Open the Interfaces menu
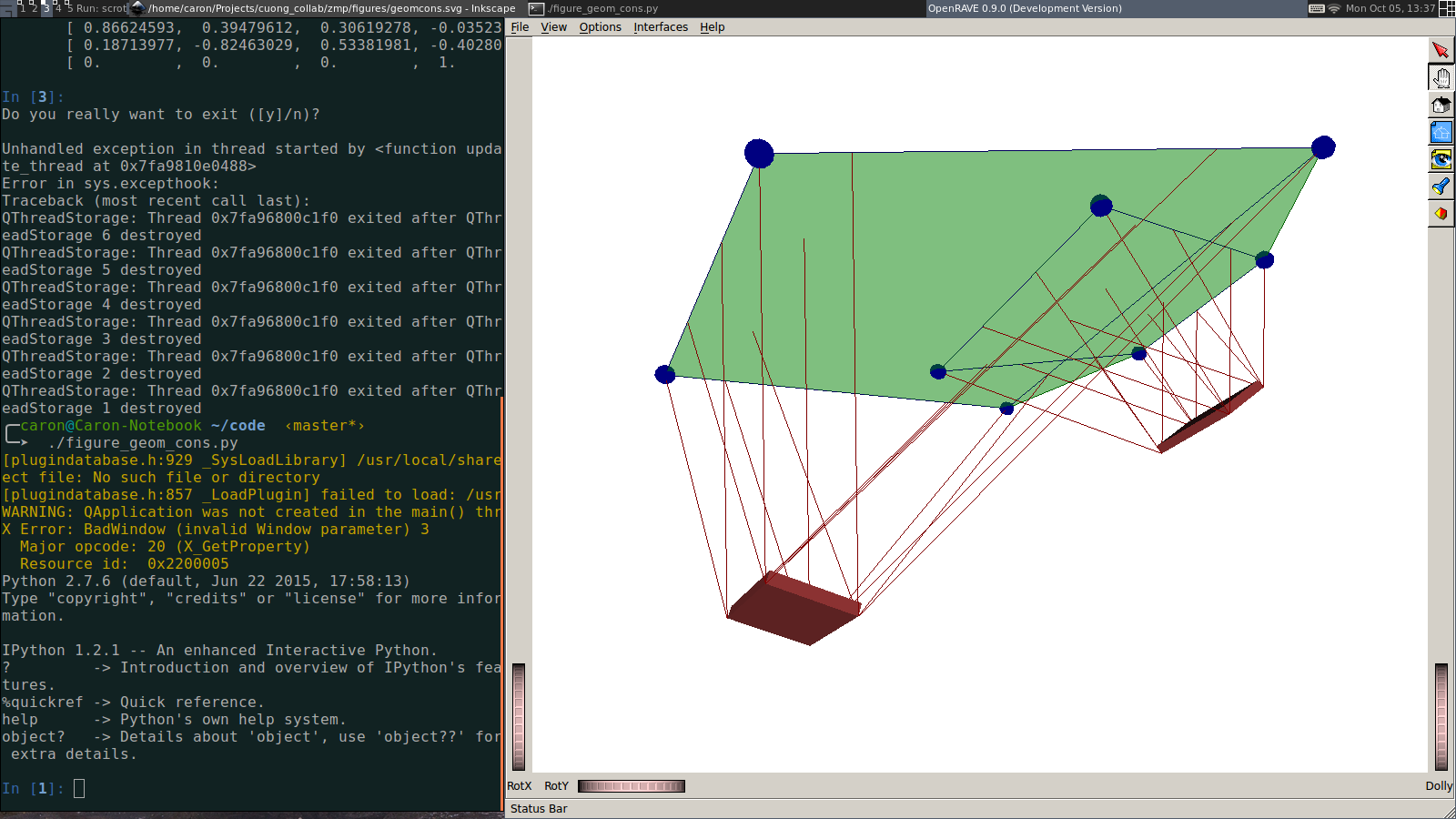Screen dimensions: 1456x819 (661, 27)
